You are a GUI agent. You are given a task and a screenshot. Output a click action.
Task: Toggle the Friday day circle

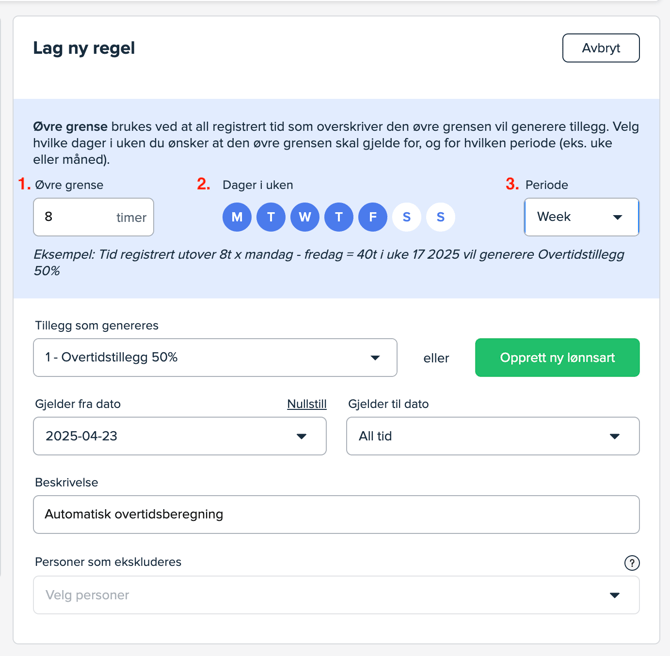(373, 217)
